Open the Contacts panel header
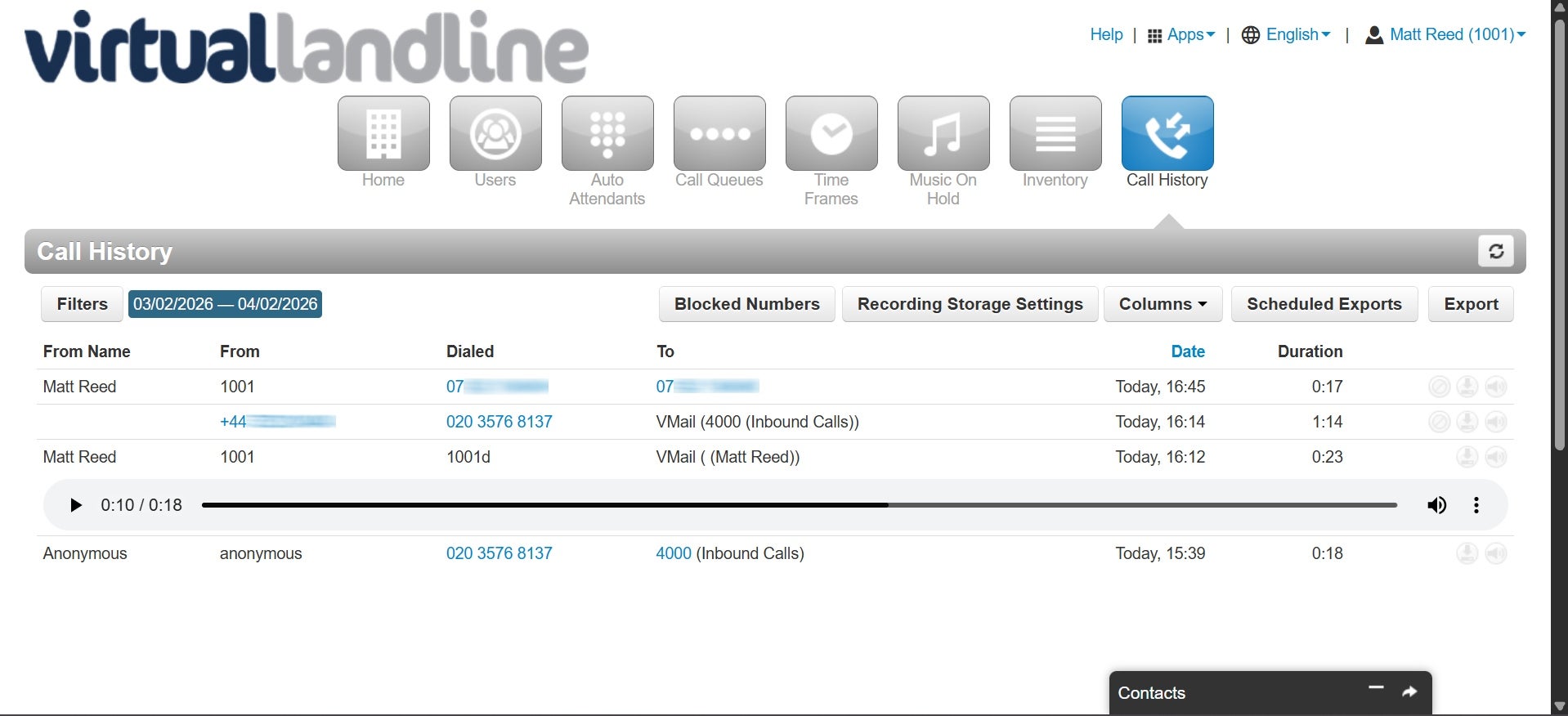The height and width of the screenshot is (716, 1568). [1270, 693]
